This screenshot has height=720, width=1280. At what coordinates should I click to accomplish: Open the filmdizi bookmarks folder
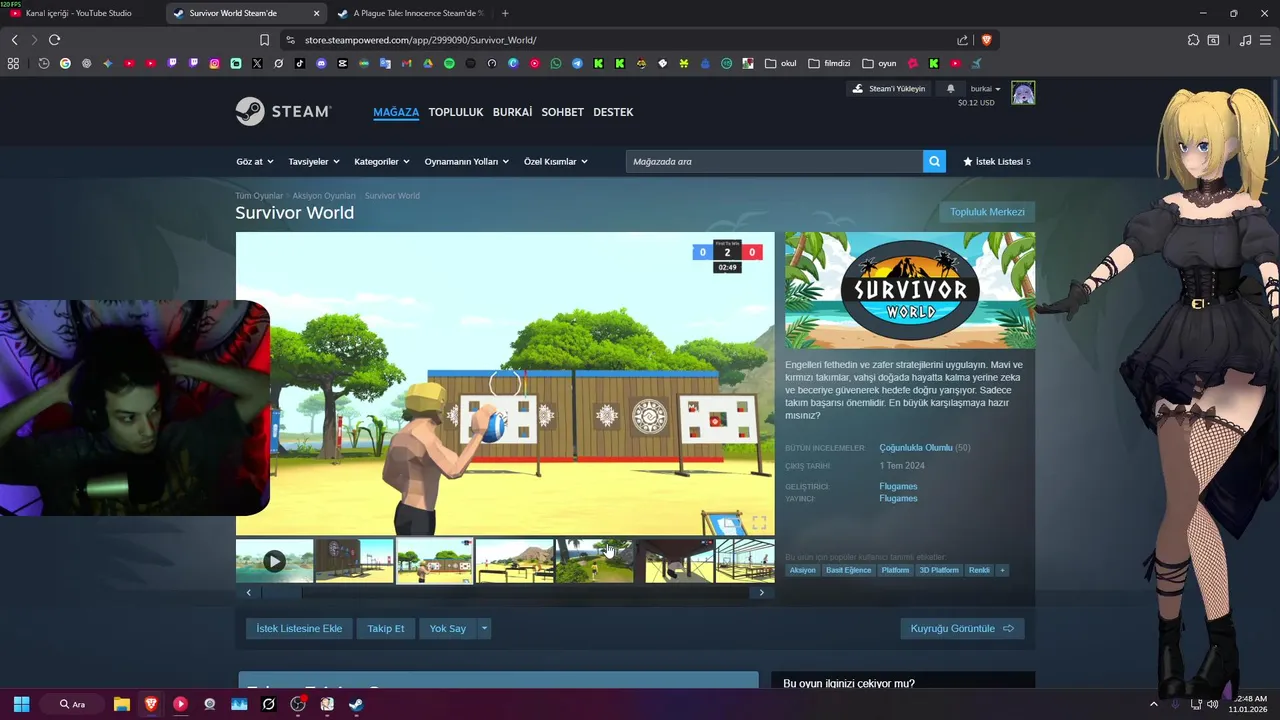click(x=829, y=63)
